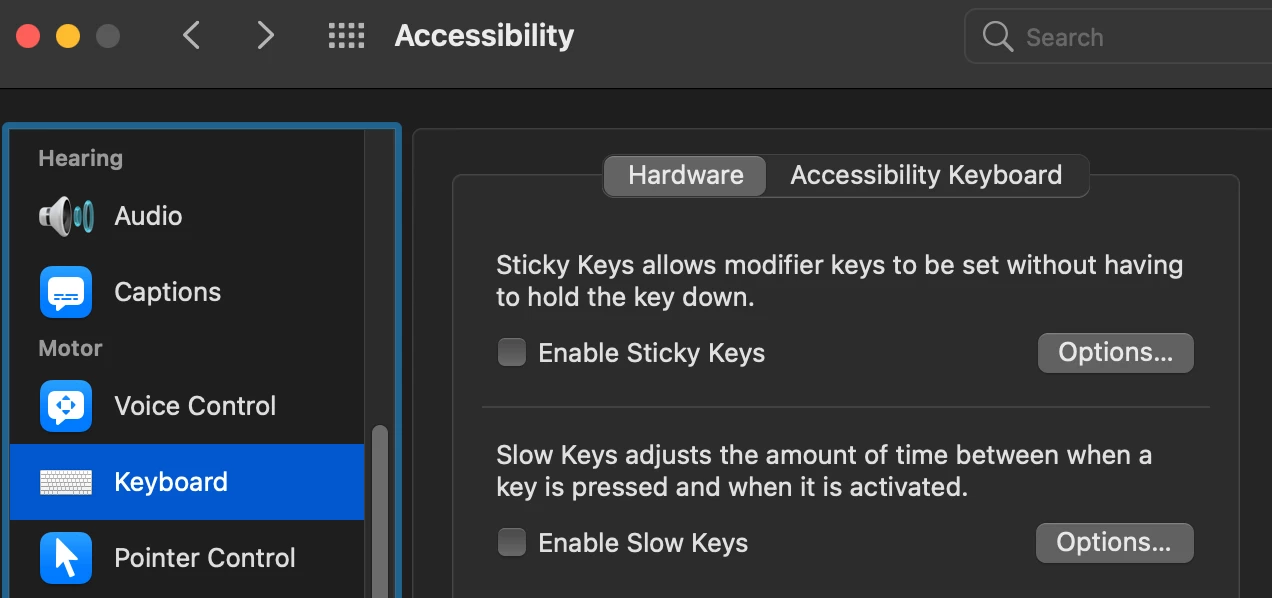Open the Voice Control icon
Image resolution: width=1272 pixels, height=598 pixels.
pyautogui.click(x=66, y=406)
